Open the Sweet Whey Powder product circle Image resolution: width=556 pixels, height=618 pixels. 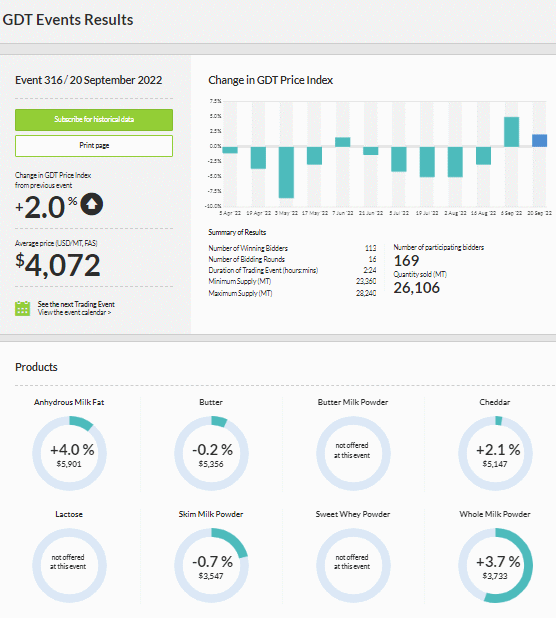(x=353, y=566)
